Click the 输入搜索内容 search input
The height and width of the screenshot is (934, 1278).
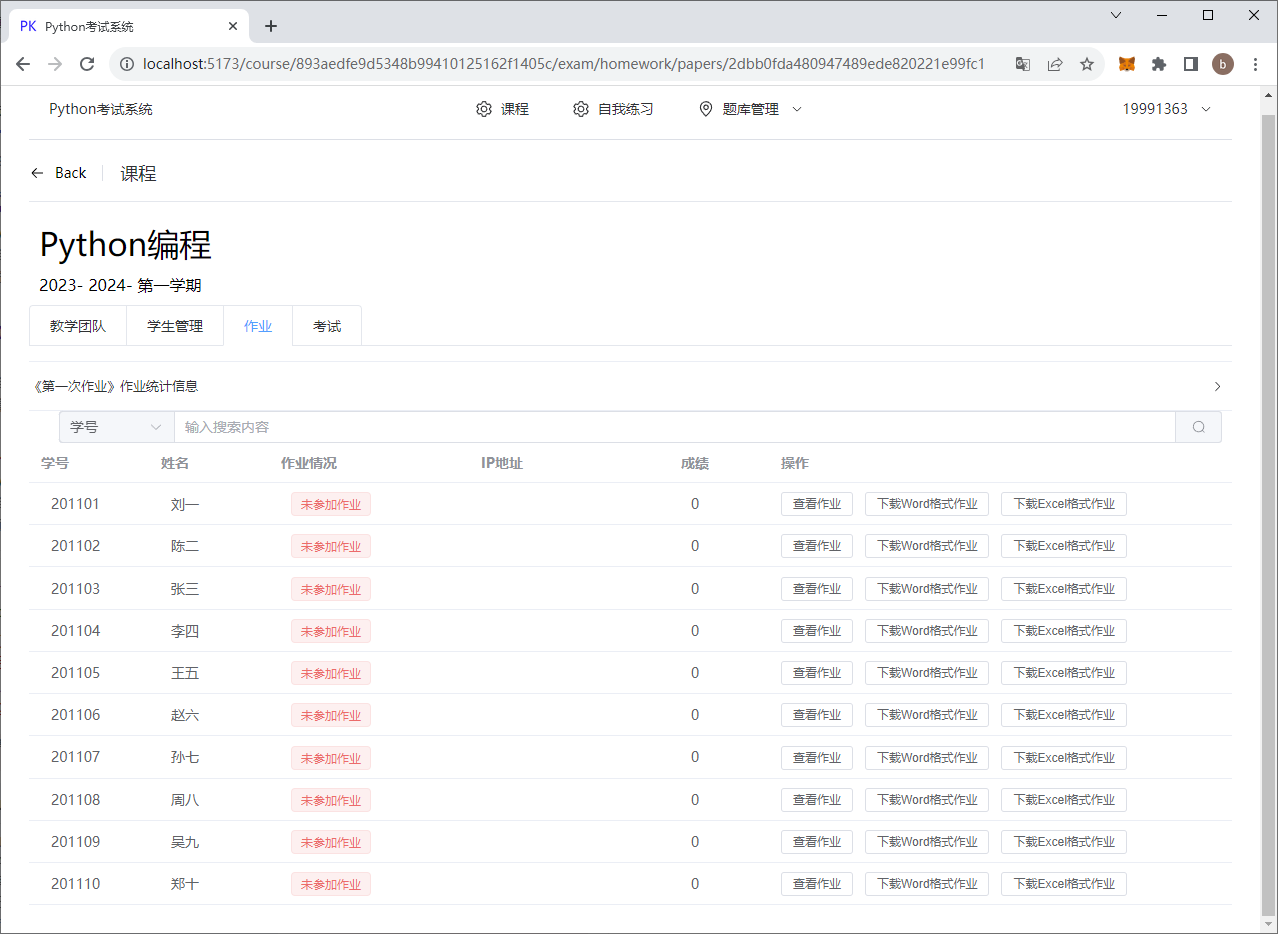[x=675, y=427]
